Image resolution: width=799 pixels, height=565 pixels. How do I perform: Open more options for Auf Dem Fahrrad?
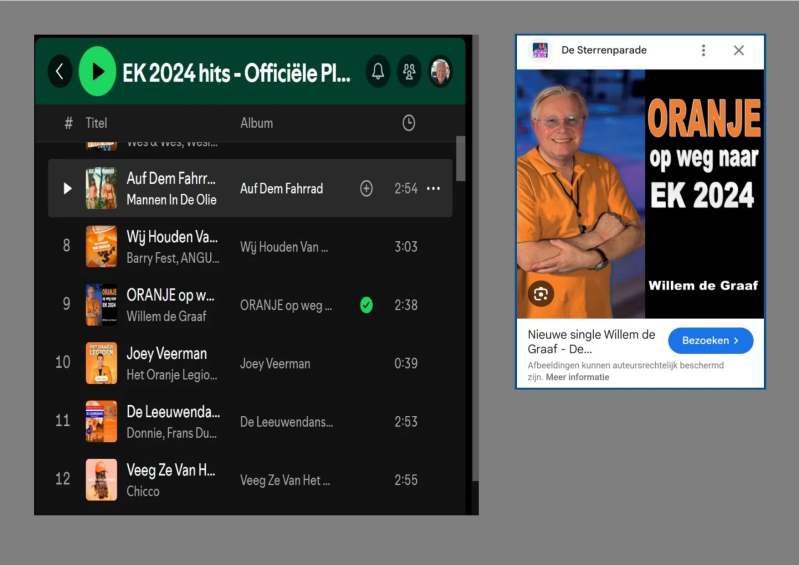tap(433, 189)
